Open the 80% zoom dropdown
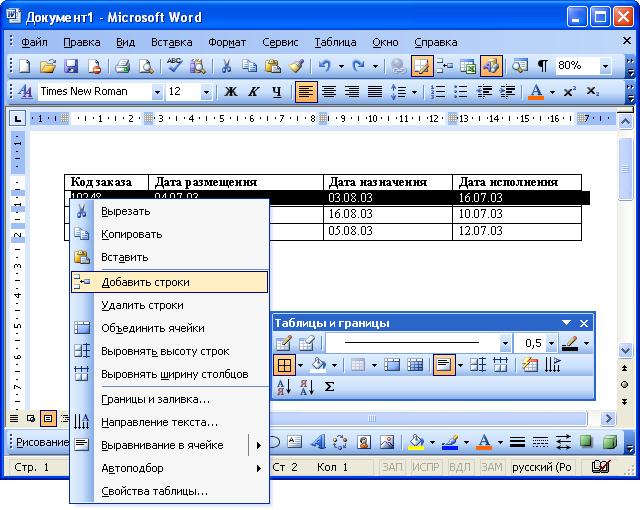Screen dimensions: 640x510 pos(605,66)
